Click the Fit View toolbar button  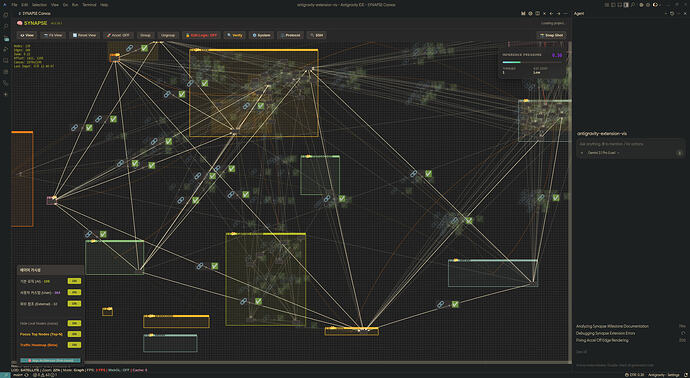pyautogui.click(x=53, y=35)
